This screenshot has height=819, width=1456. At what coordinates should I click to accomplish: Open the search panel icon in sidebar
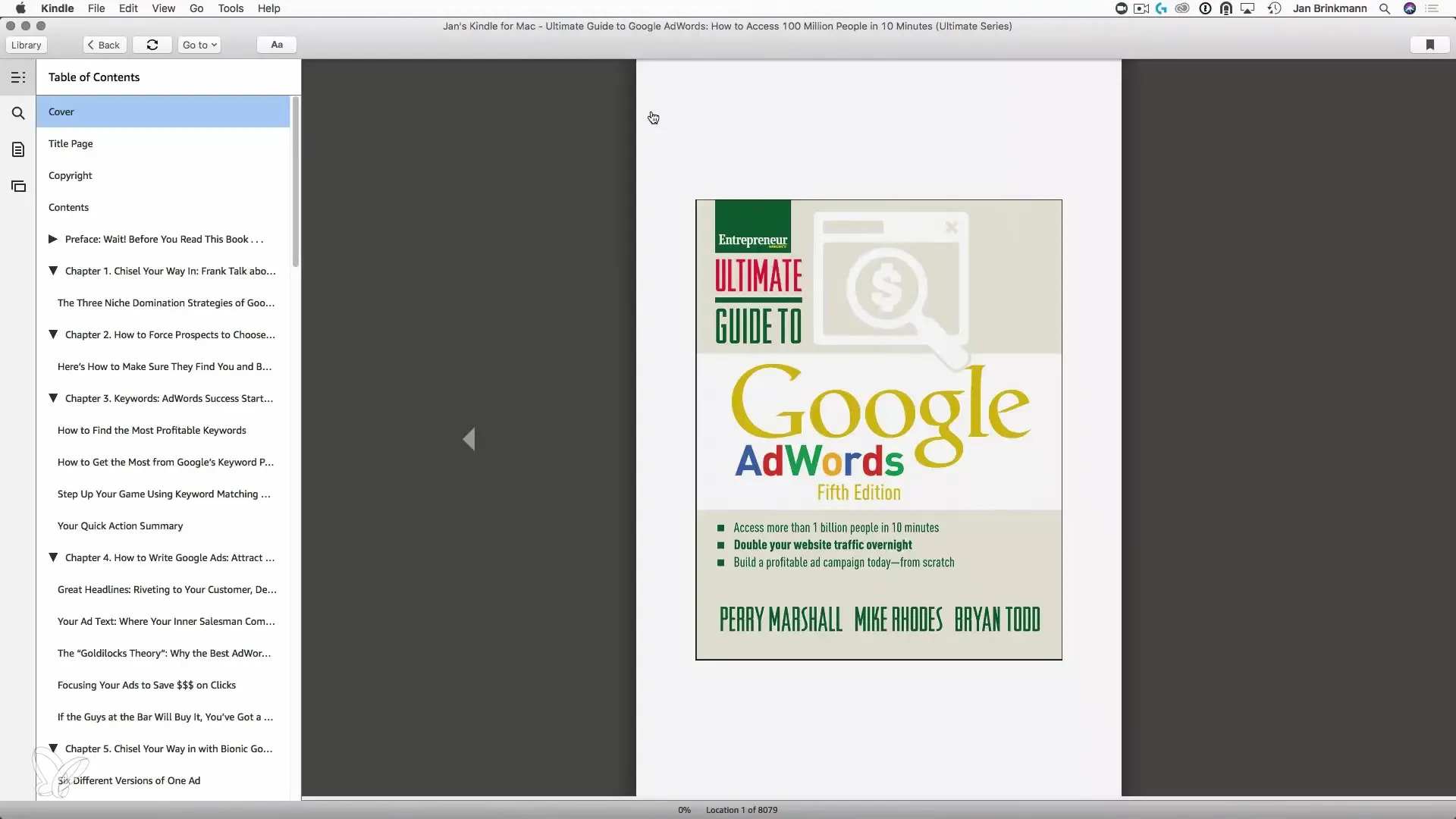coord(18,114)
